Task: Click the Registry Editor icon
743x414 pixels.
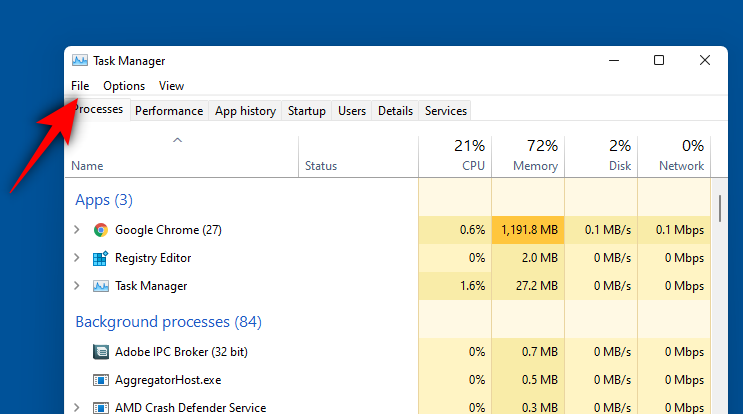Action: pos(100,258)
